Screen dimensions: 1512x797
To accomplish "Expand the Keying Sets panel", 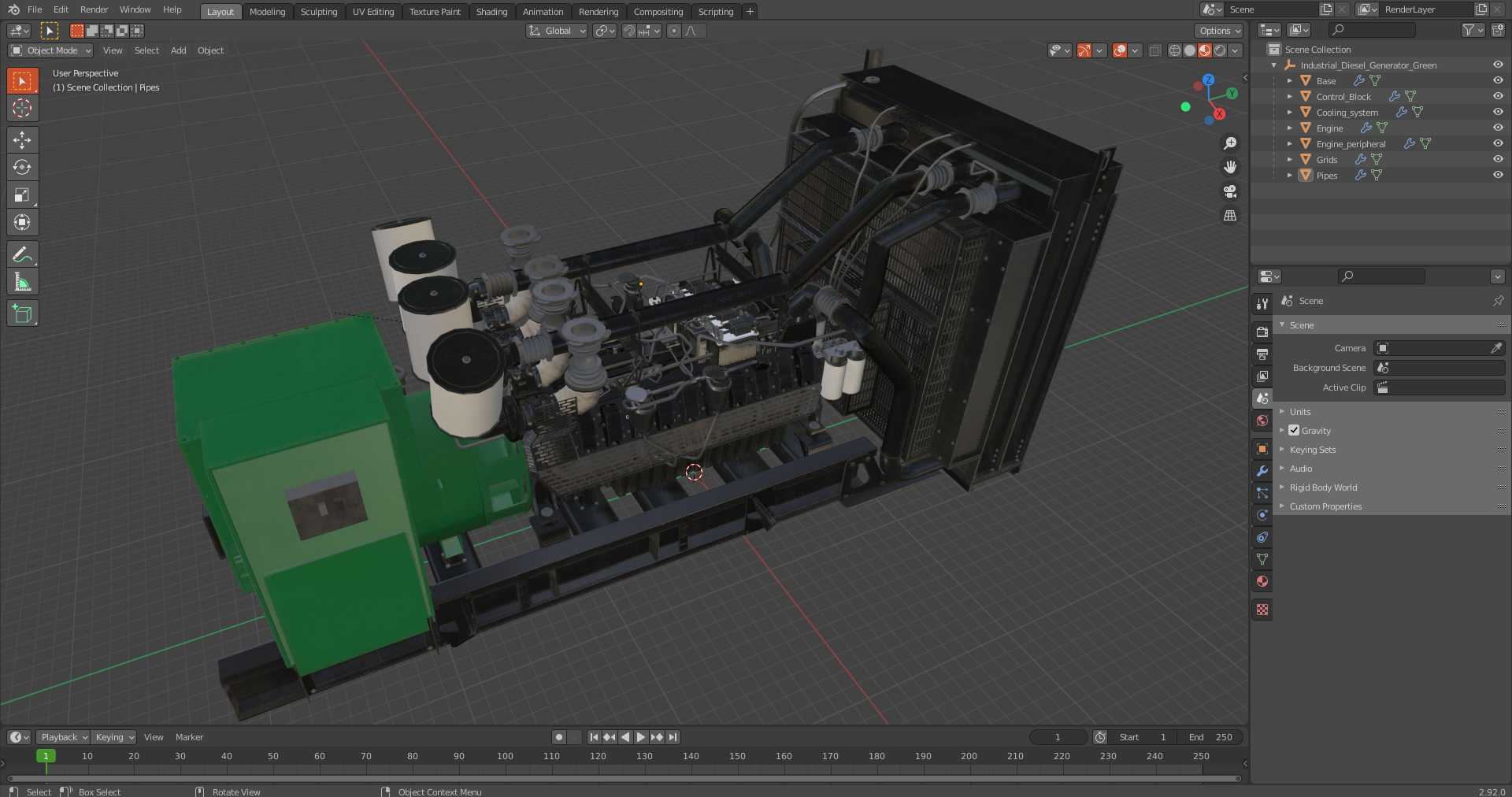I will tap(1312, 450).
